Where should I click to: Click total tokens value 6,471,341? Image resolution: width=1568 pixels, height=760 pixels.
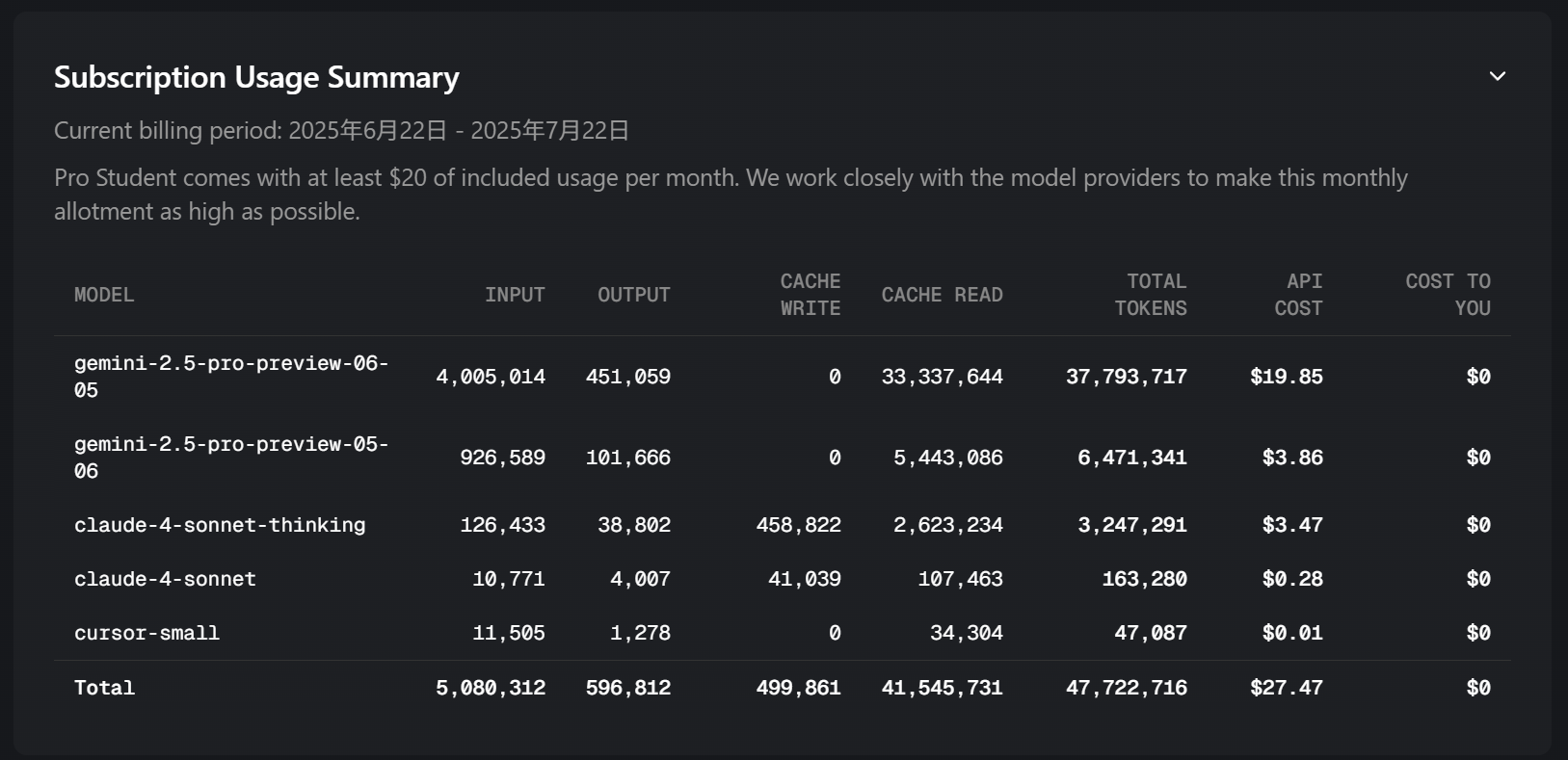pos(1132,458)
